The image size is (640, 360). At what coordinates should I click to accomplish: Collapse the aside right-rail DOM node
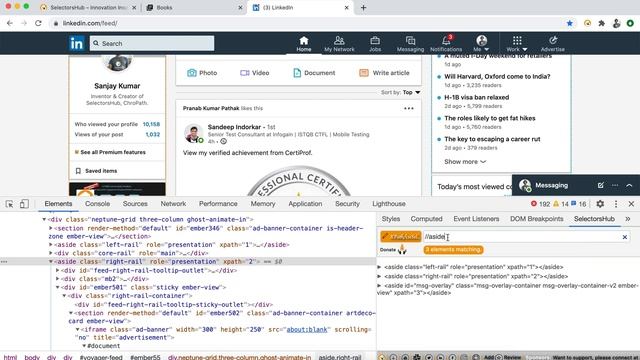pos(51,261)
